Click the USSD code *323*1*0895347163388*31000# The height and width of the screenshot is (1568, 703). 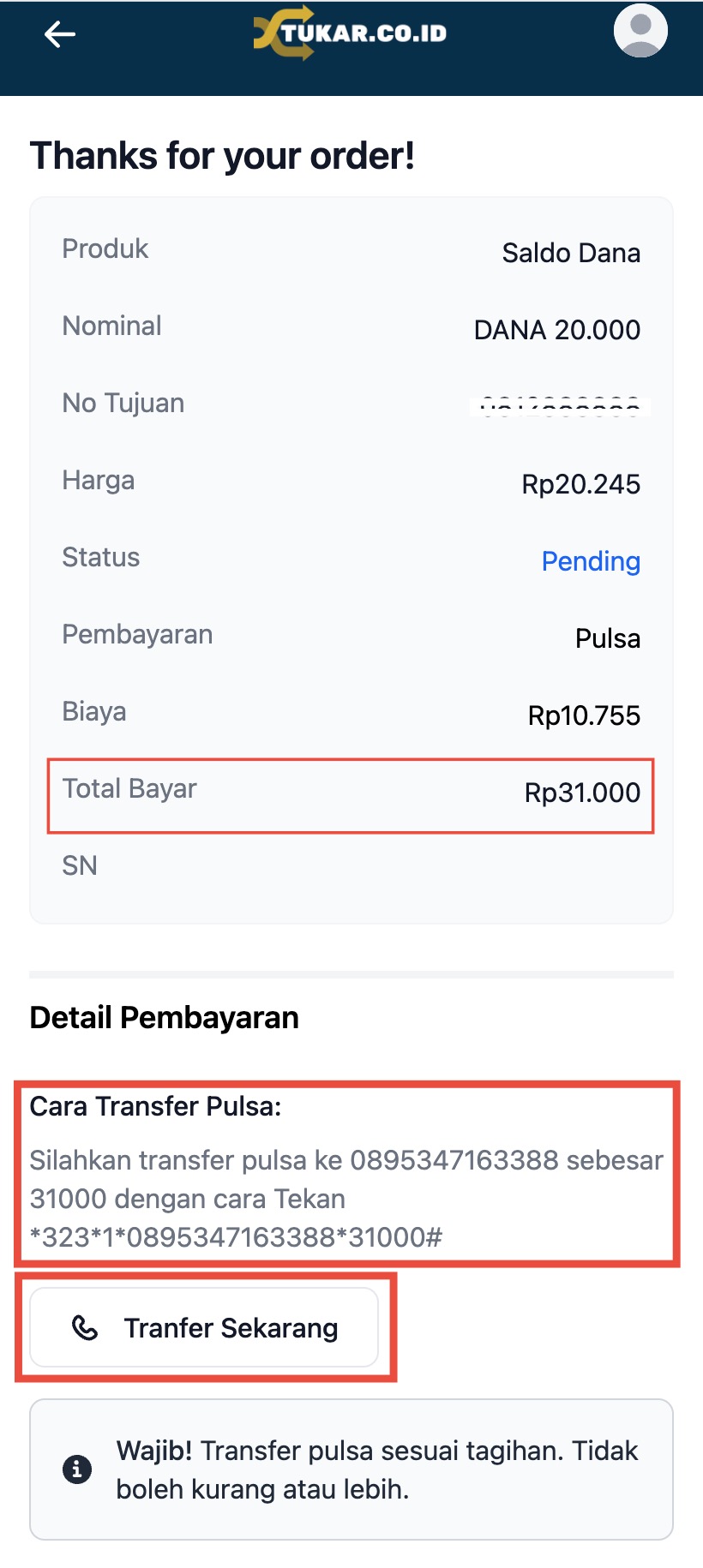click(x=236, y=1237)
